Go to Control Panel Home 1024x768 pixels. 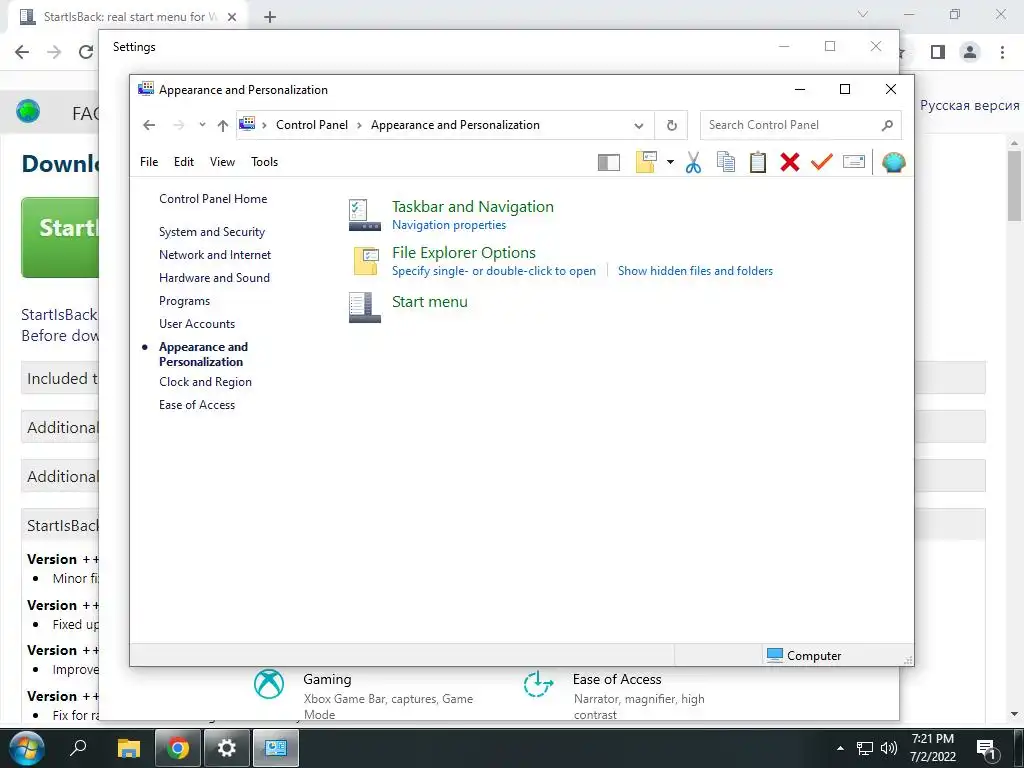click(x=213, y=199)
